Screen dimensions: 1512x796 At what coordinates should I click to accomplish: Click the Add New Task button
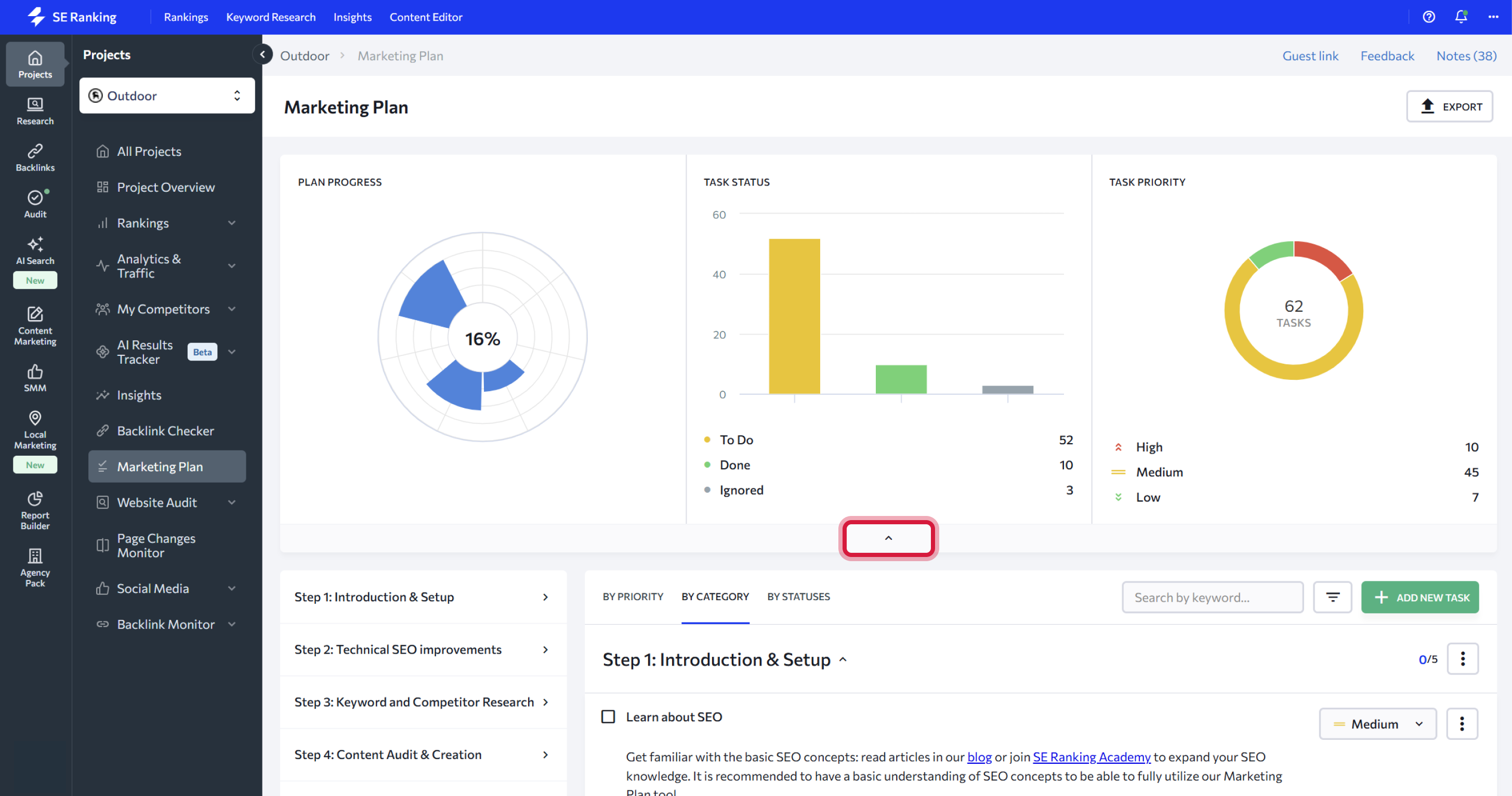click(1419, 597)
